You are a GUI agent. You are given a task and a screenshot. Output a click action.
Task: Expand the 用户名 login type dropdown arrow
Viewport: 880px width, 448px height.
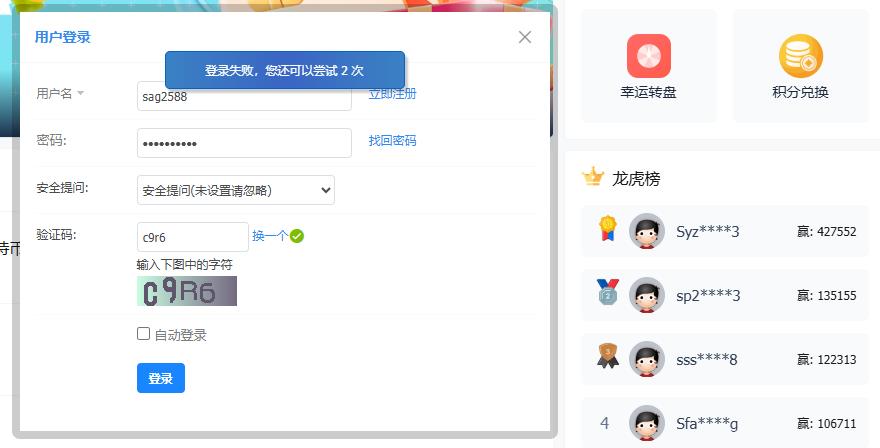point(81,94)
